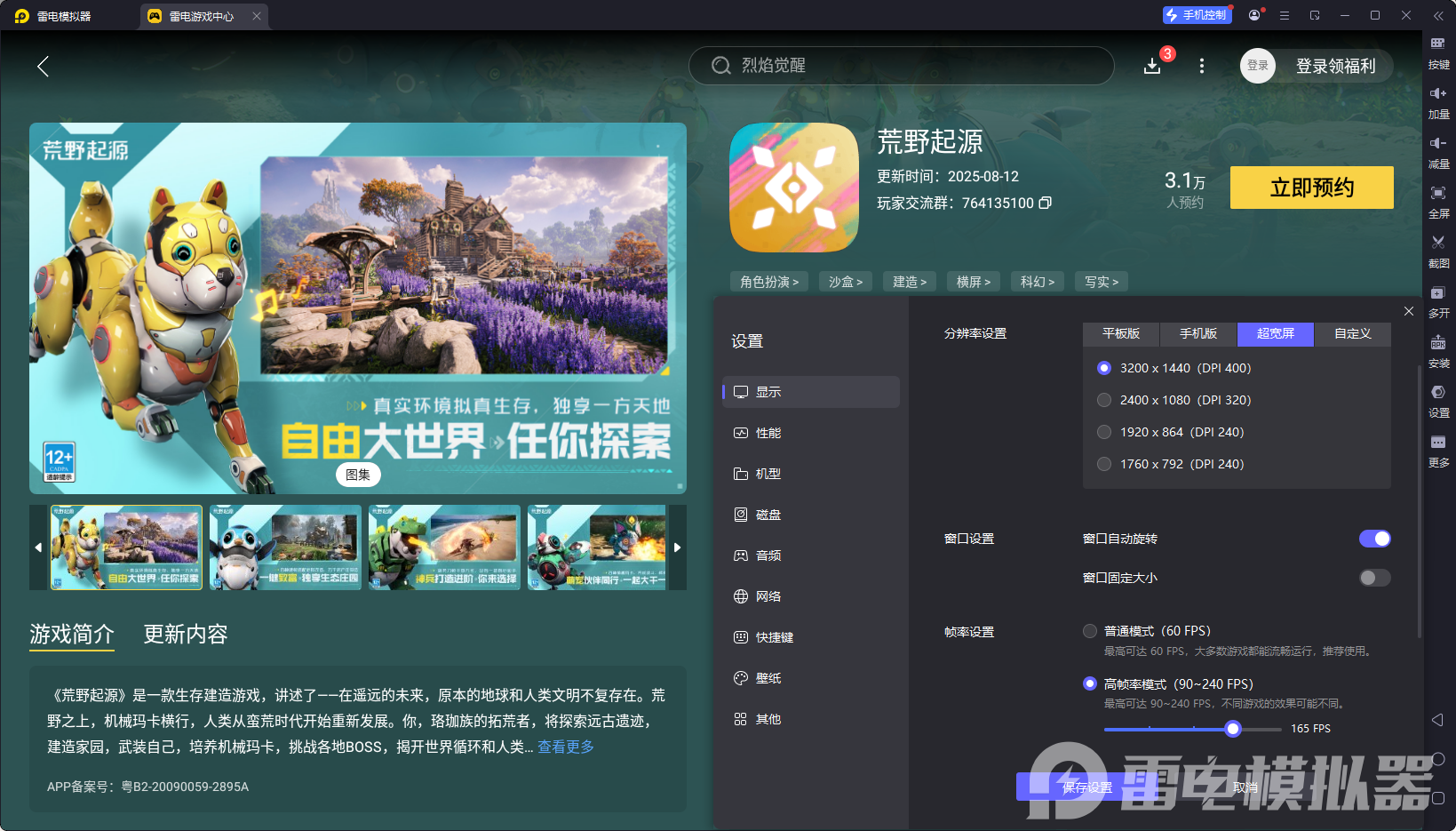Click the 立即预约 reservation button
The height and width of the screenshot is (831, 1456).
[1311, 188]
